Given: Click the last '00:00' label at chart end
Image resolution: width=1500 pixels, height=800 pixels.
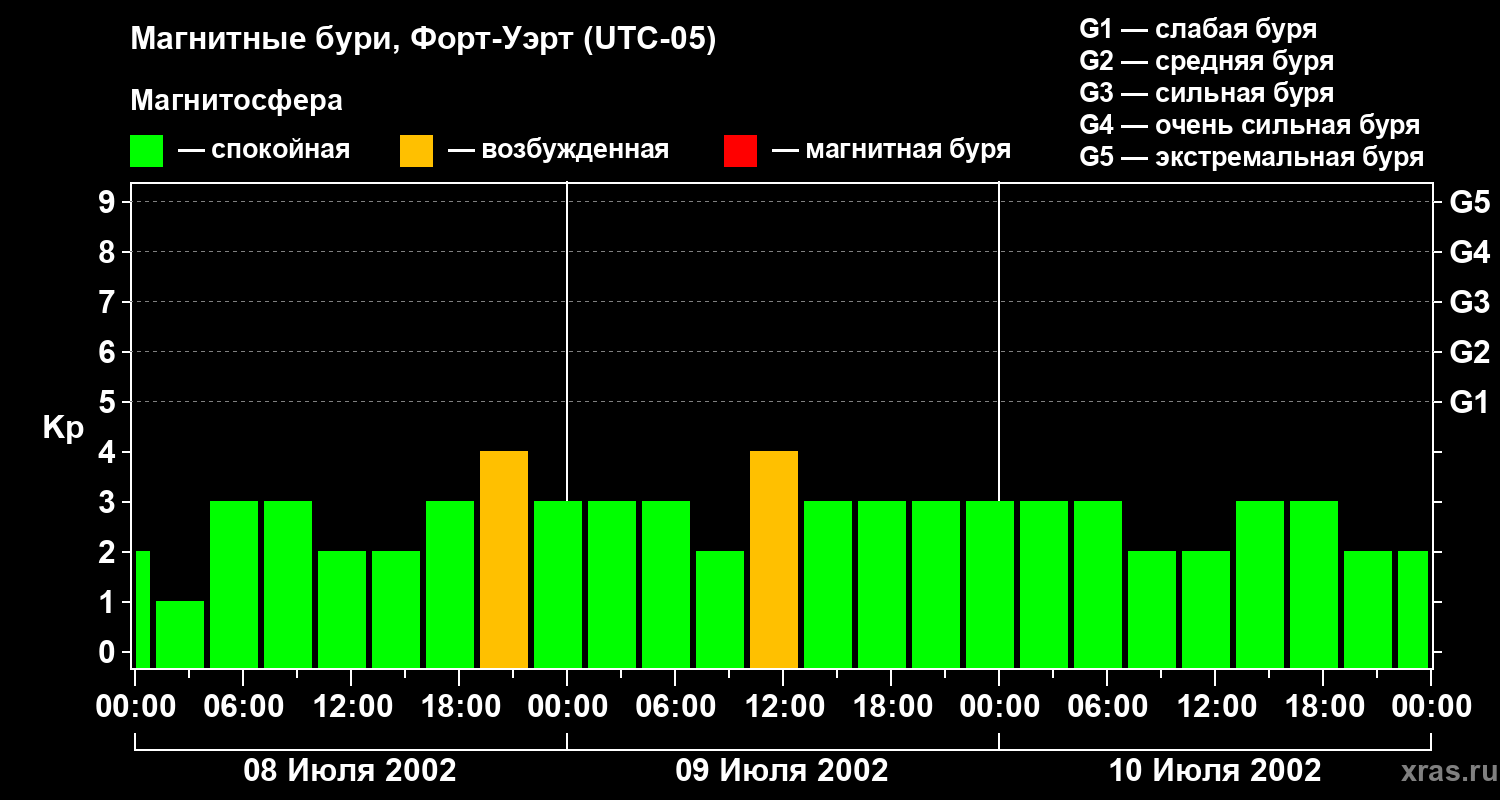Looking at the screenshot, I should coord(1431,706).
